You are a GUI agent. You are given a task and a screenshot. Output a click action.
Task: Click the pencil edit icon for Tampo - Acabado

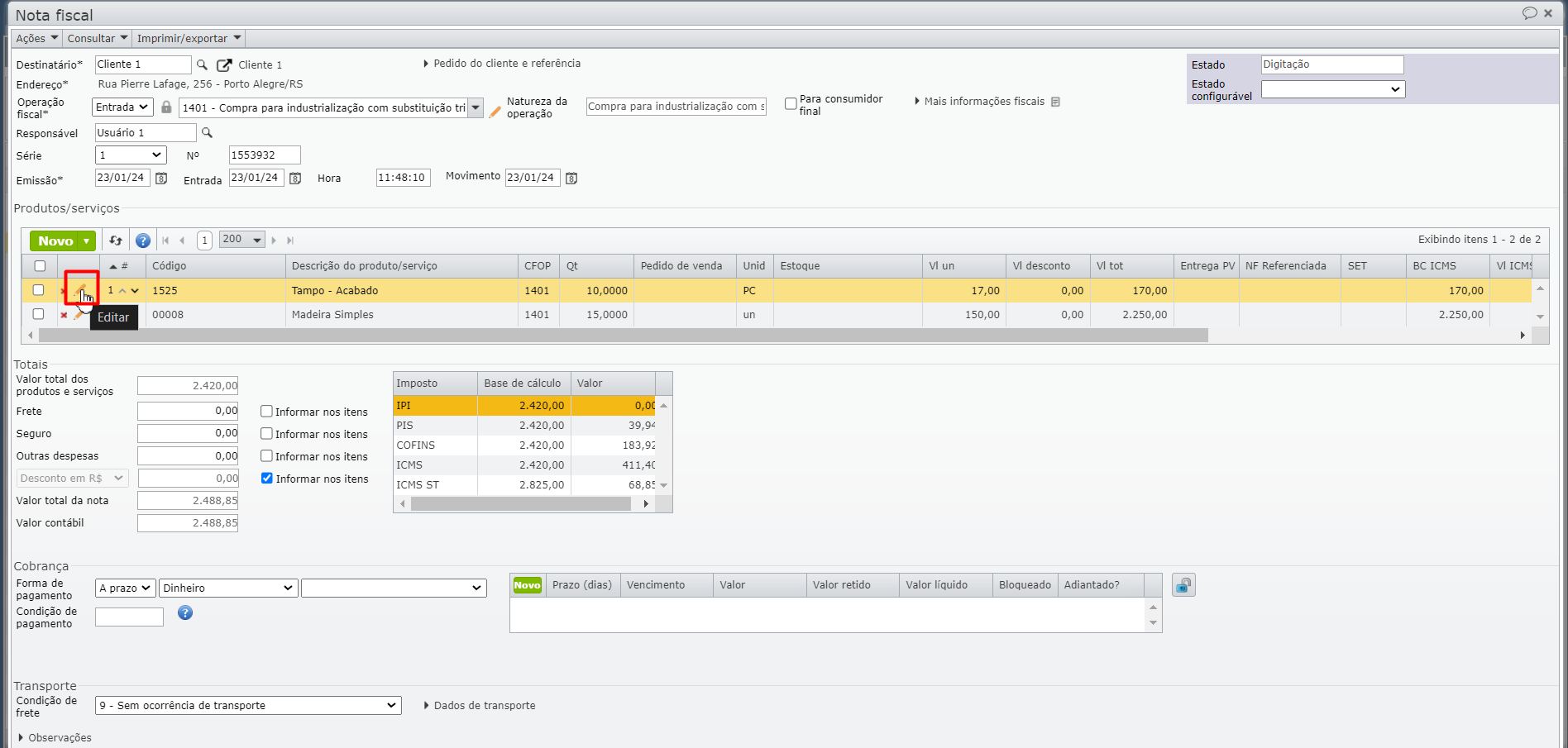point(80,290)
